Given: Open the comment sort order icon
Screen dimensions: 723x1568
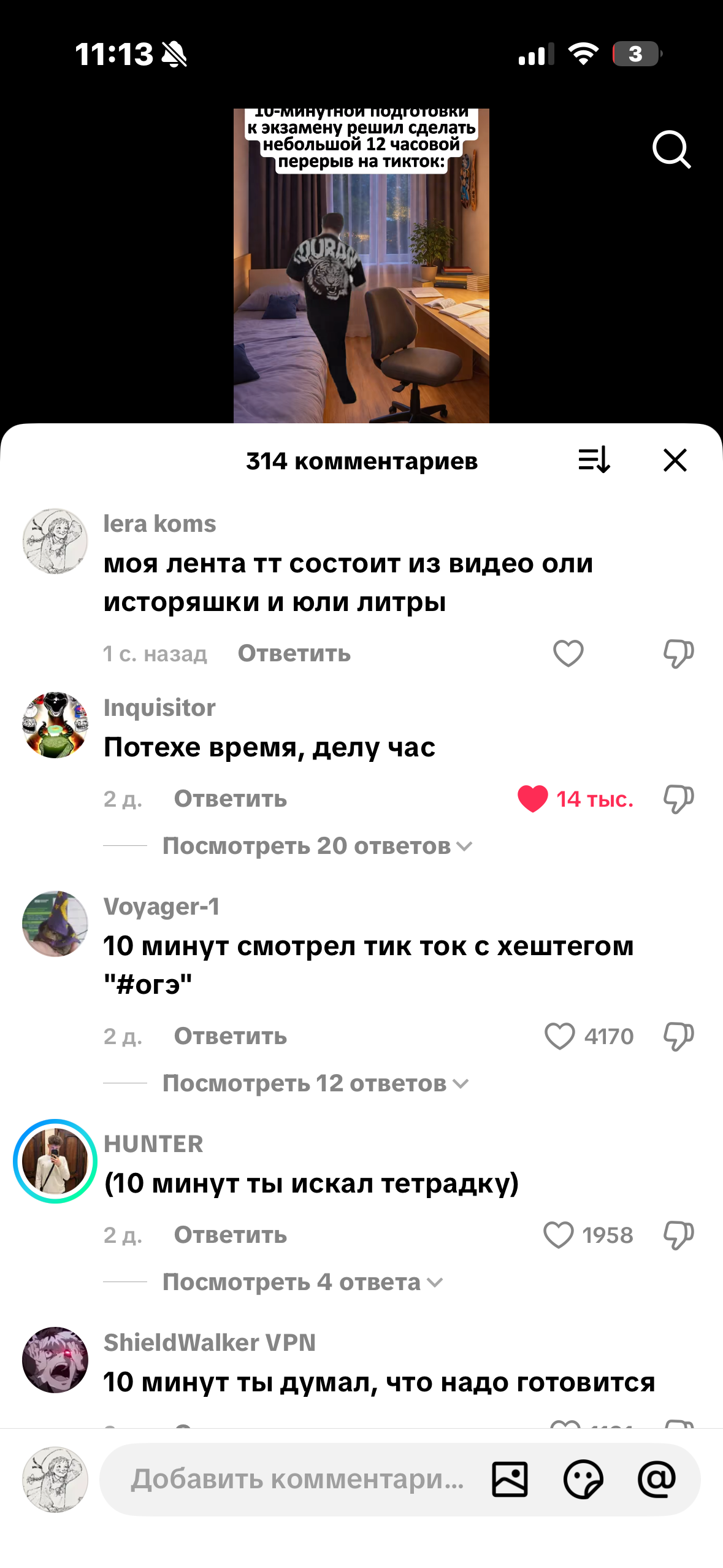Looking at the screenshot, I should pos(594,459).
